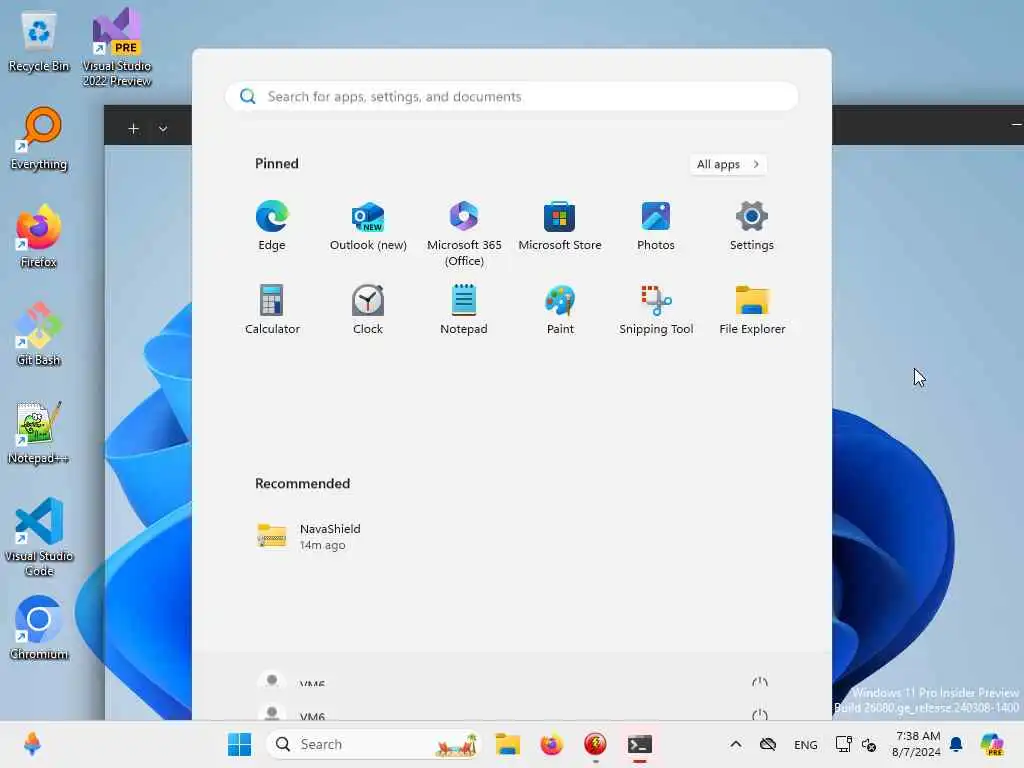Screen dimensions: 1024x768
Task: Open Notepad from pinned apps
Action: click(464, 310)
